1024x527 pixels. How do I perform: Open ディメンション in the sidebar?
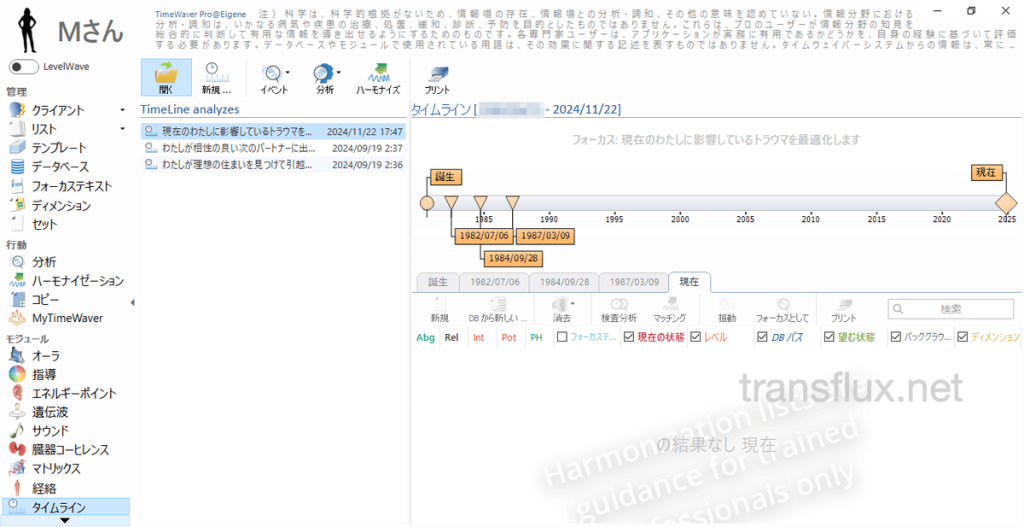tap(61, 206)
